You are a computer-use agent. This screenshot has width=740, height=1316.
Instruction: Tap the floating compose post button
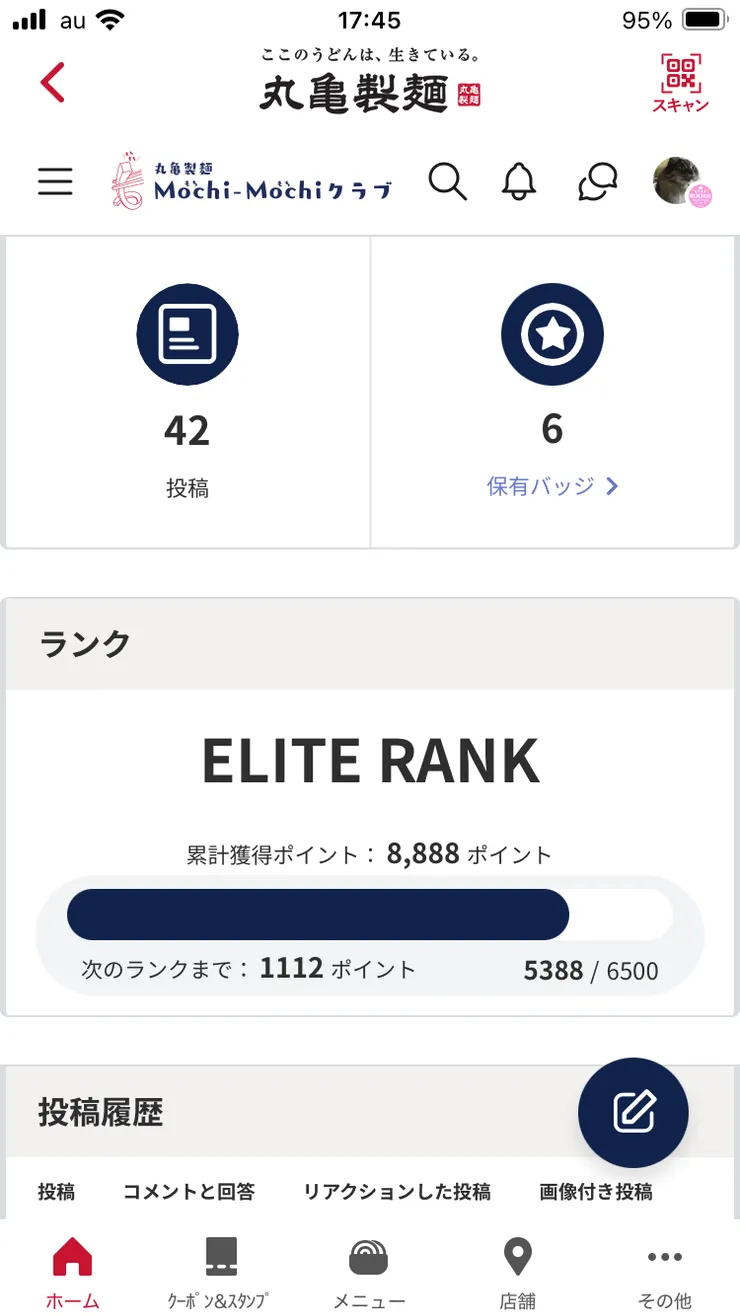pyautogui.click(x=633, y=1112)
